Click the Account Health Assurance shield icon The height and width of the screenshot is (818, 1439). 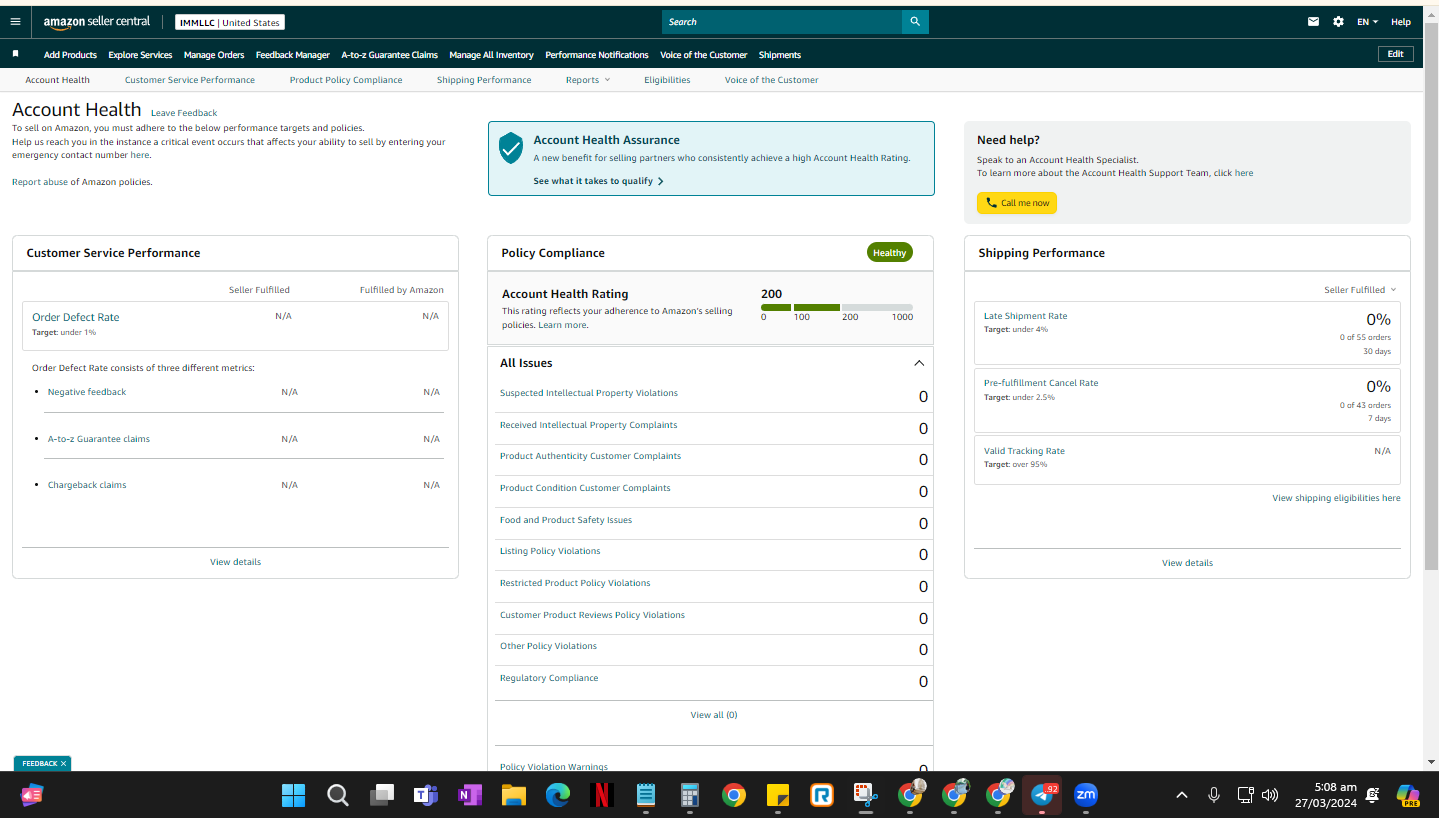point(511,147)
